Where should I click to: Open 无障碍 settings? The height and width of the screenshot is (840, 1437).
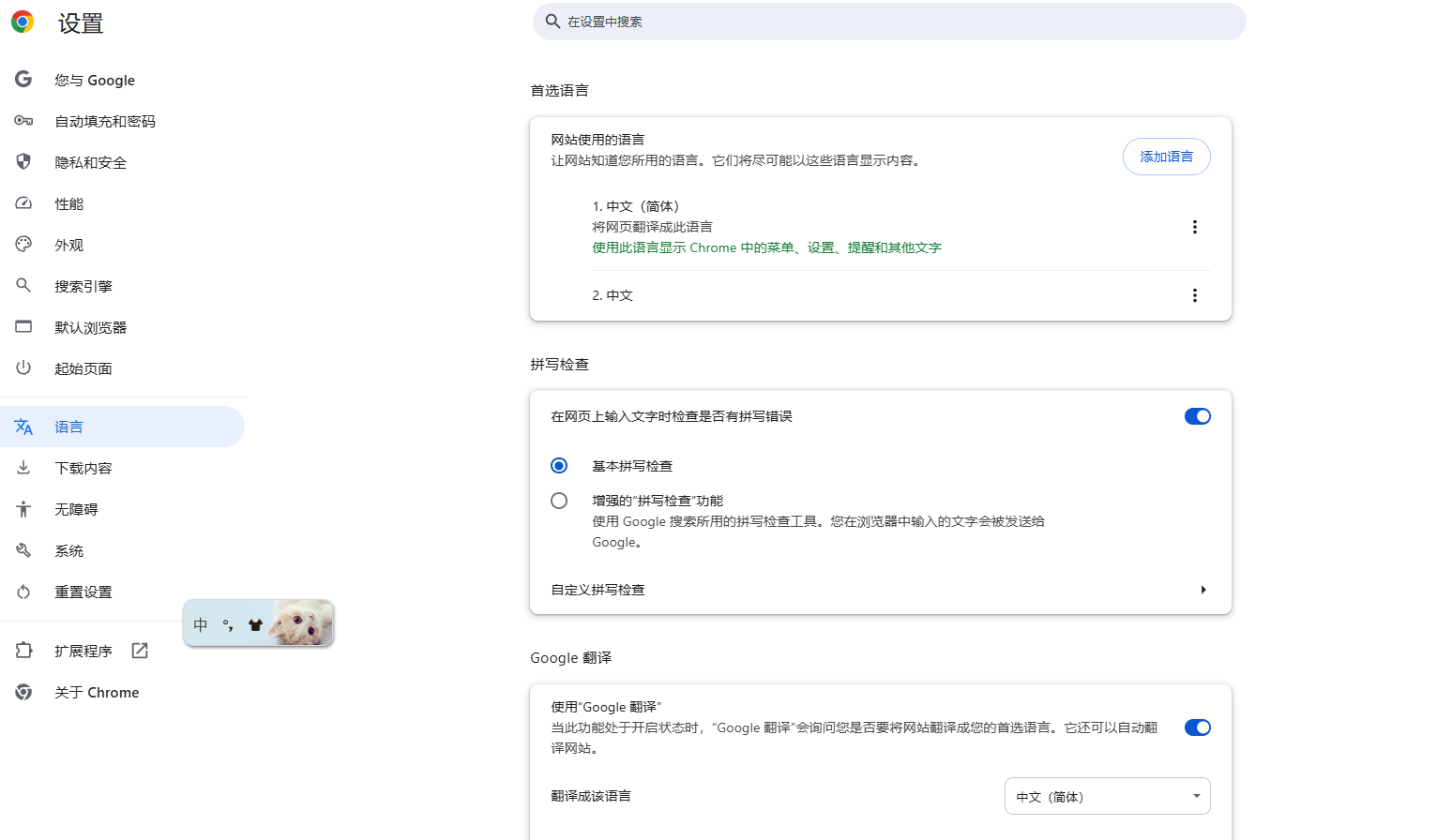point(122,509)
